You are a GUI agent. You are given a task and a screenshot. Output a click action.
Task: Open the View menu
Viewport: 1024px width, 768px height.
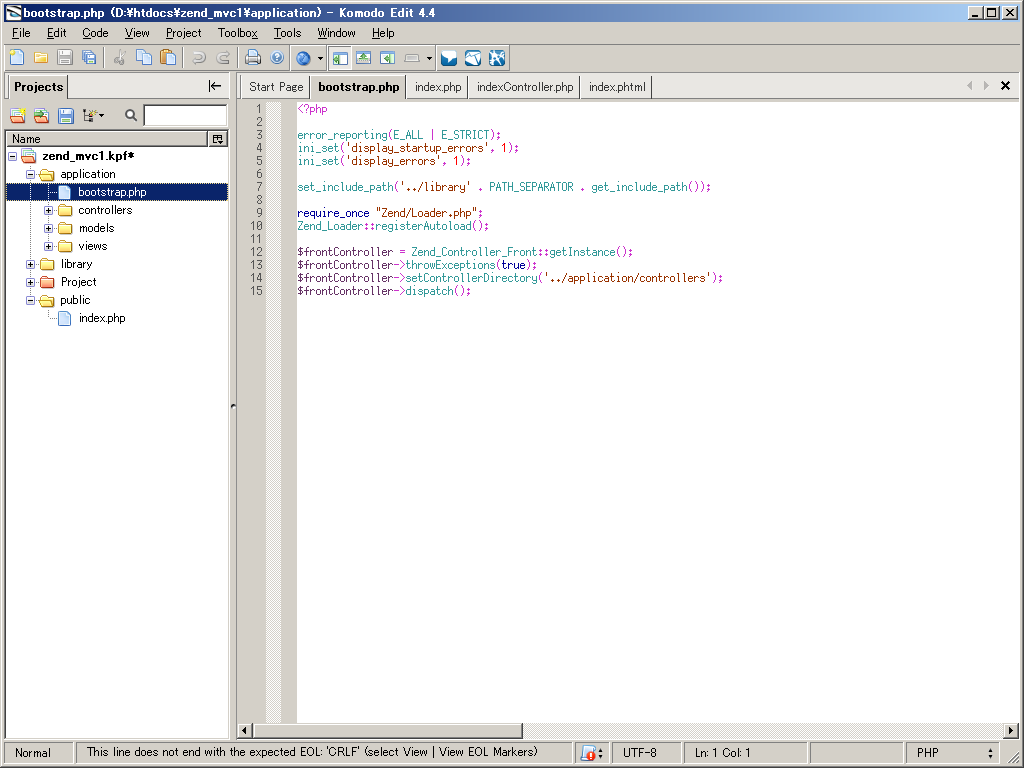coord(137,33)
